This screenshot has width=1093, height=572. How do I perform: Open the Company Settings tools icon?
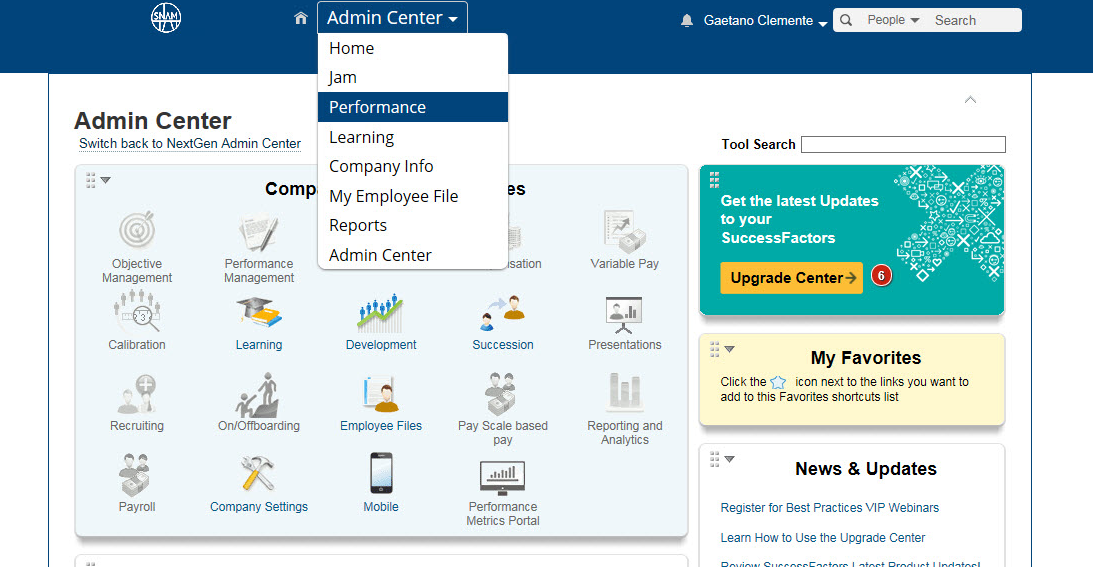259,474
